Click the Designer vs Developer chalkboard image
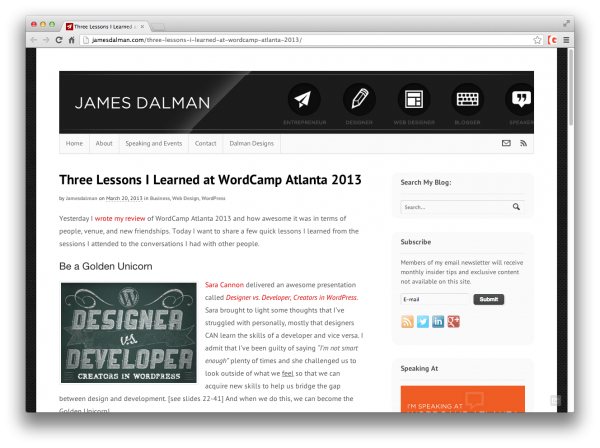Viewport: 600px width, 448px height. pos(129,332)
